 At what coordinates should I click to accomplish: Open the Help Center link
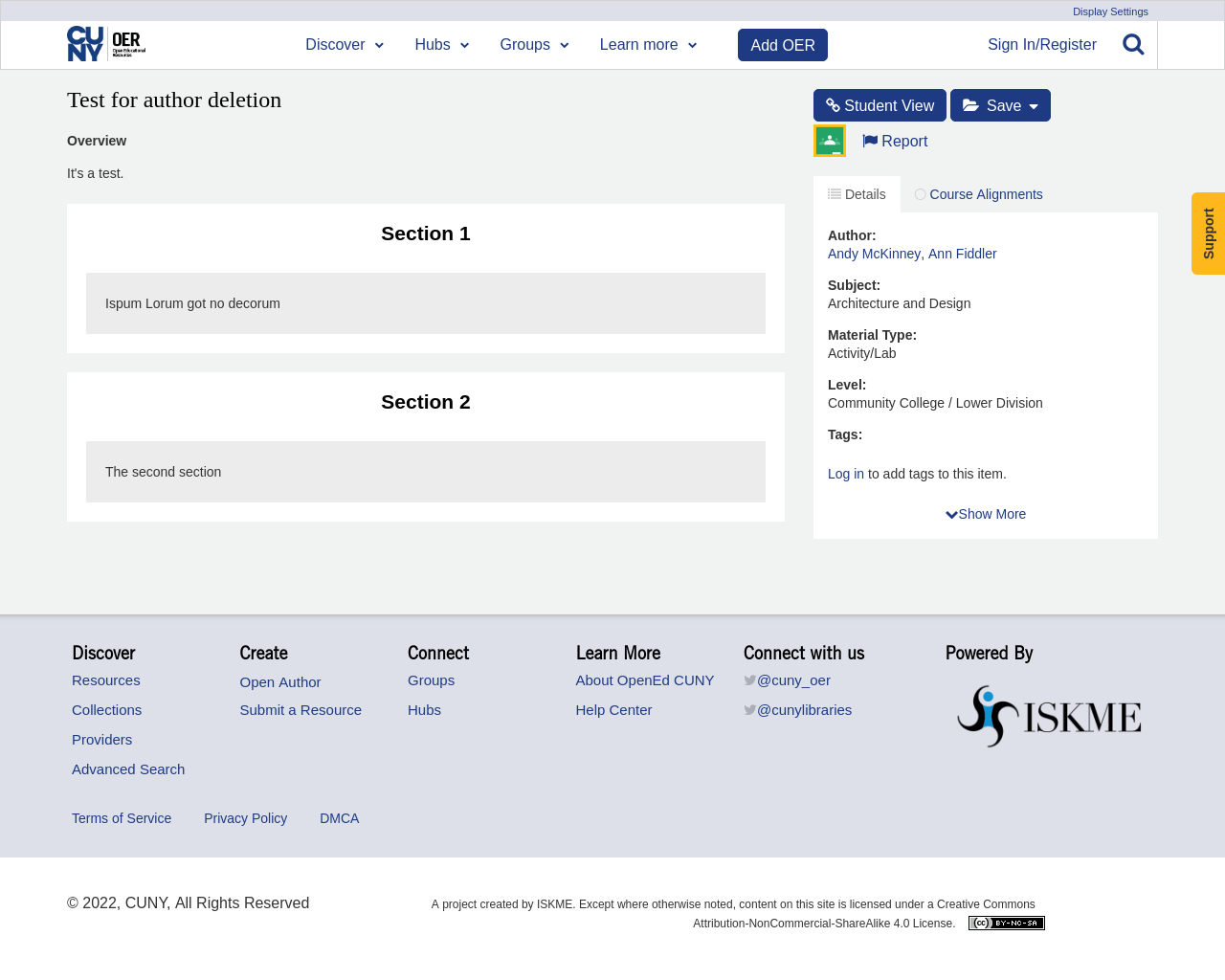point(613,710)
